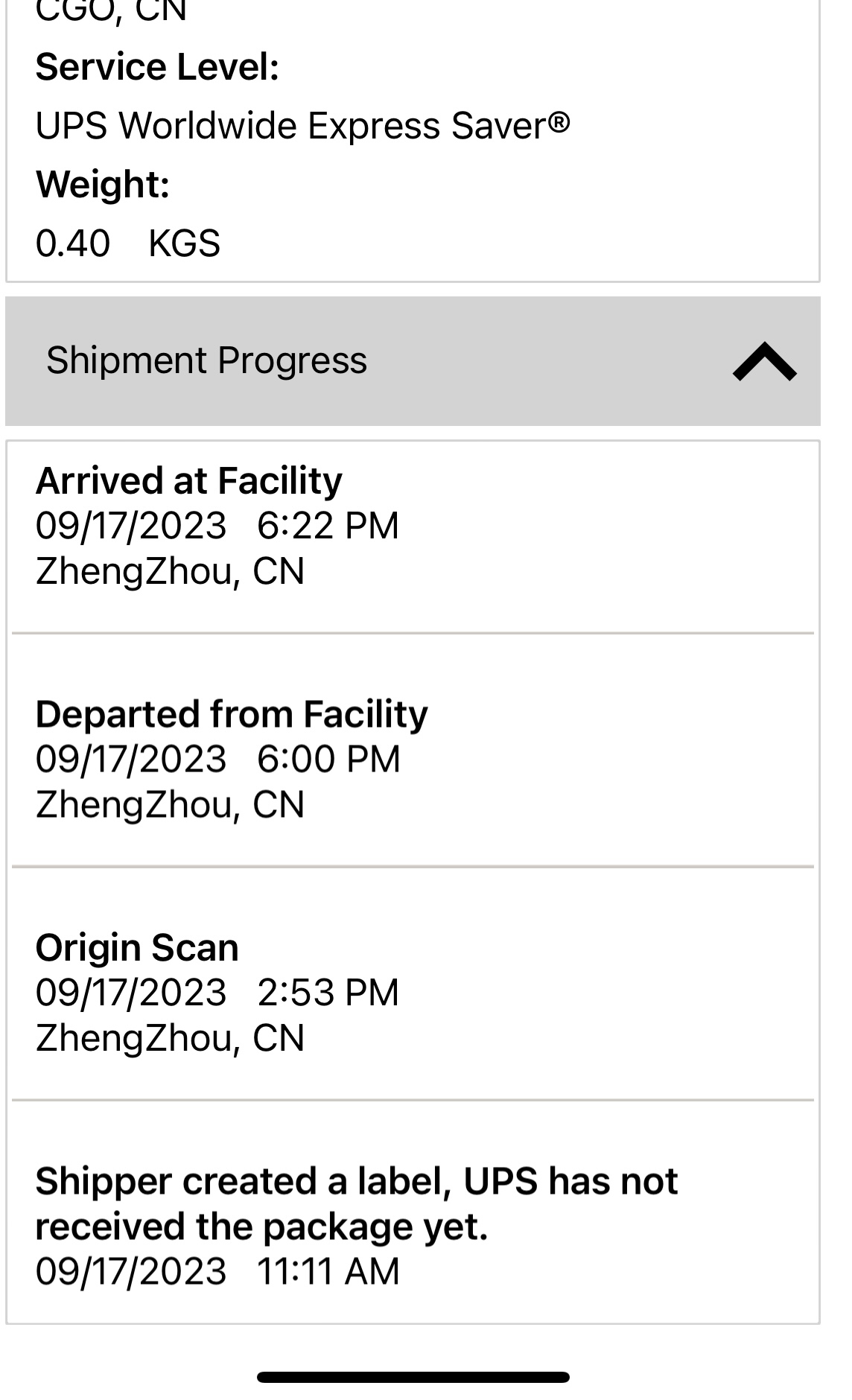Select the Arrived at Facility status

click(188, 481)
